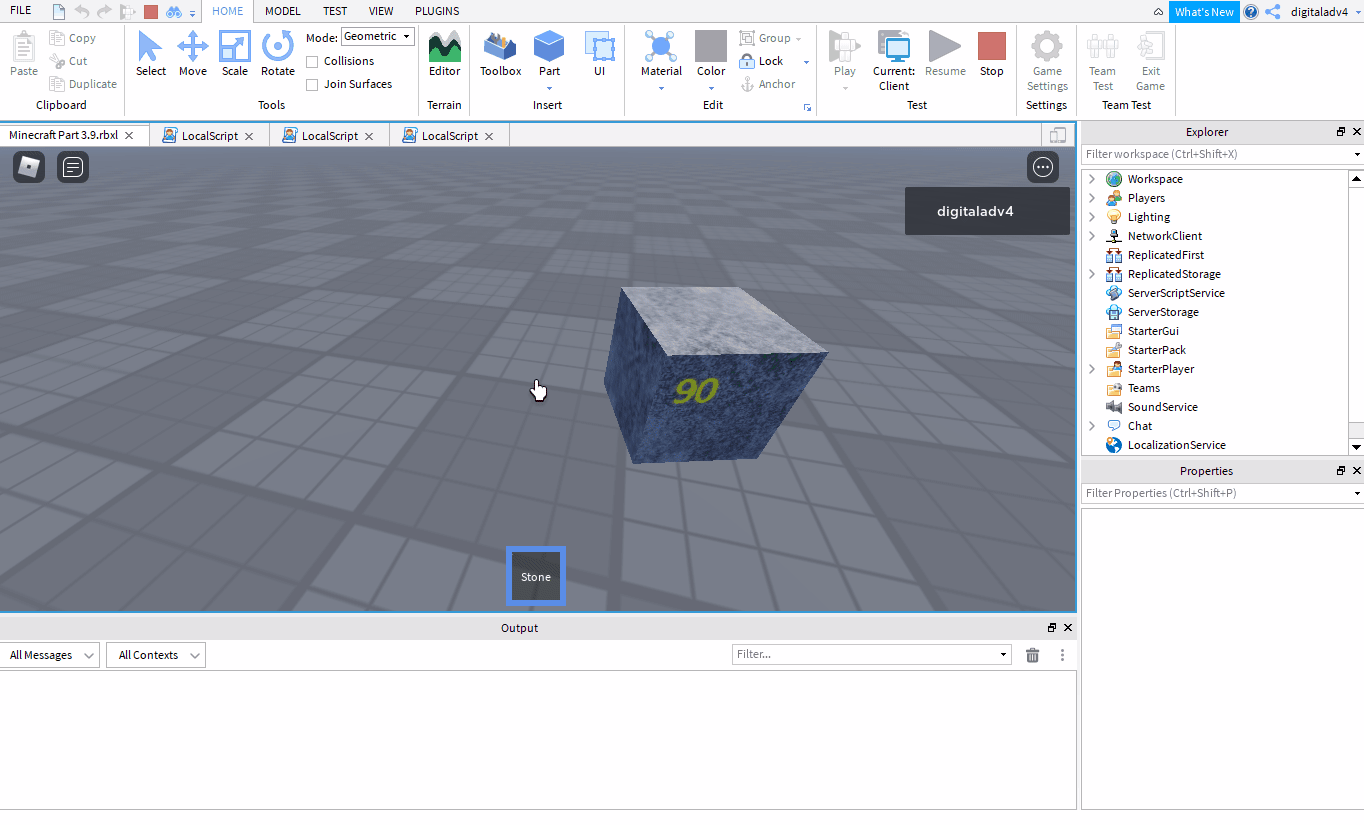
Task: Select ServerScriptService in Explorer
Action: pyautogui.click(x=1176, y=293)
